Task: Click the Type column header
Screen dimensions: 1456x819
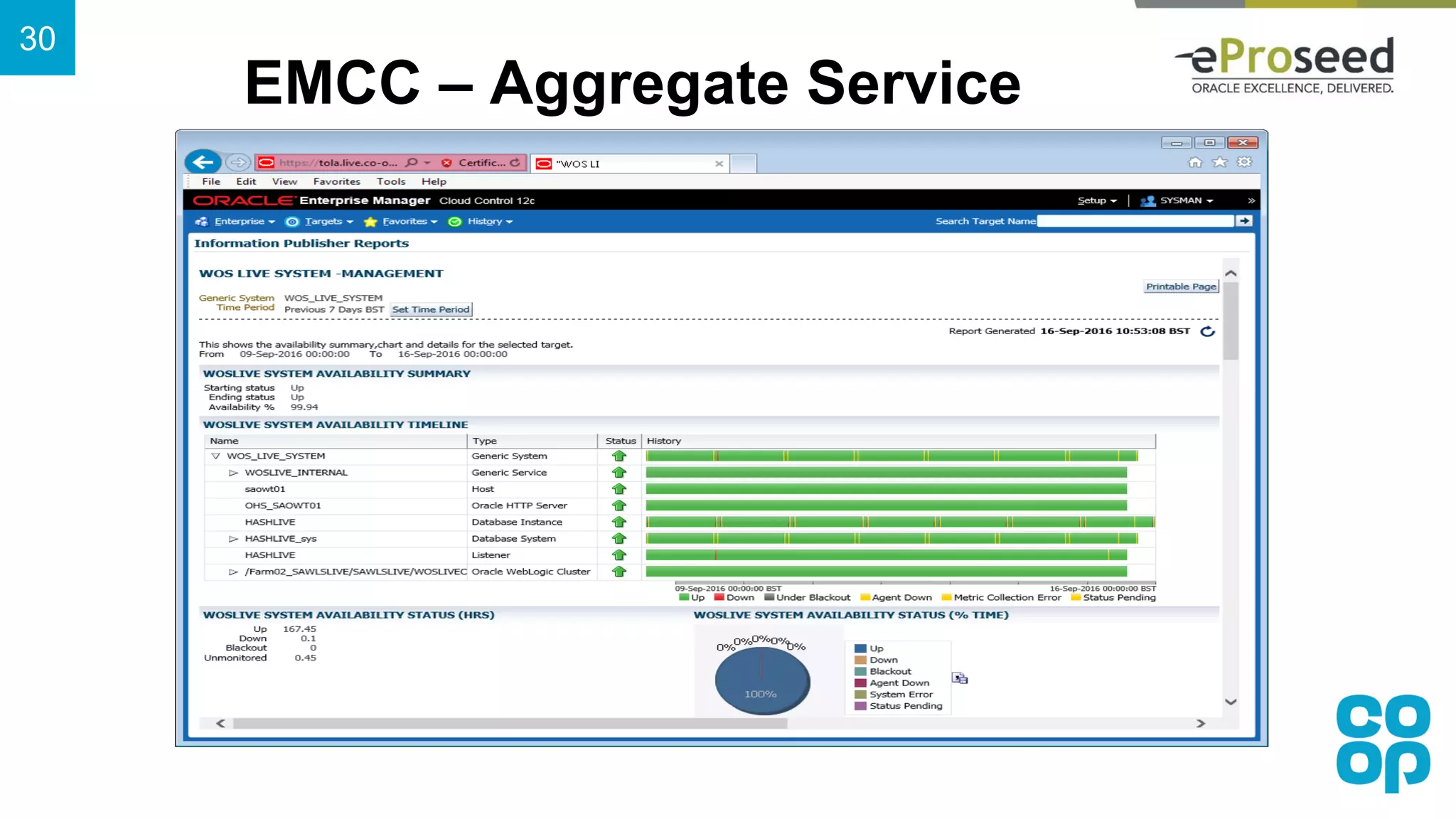Action: coord(532,441)
